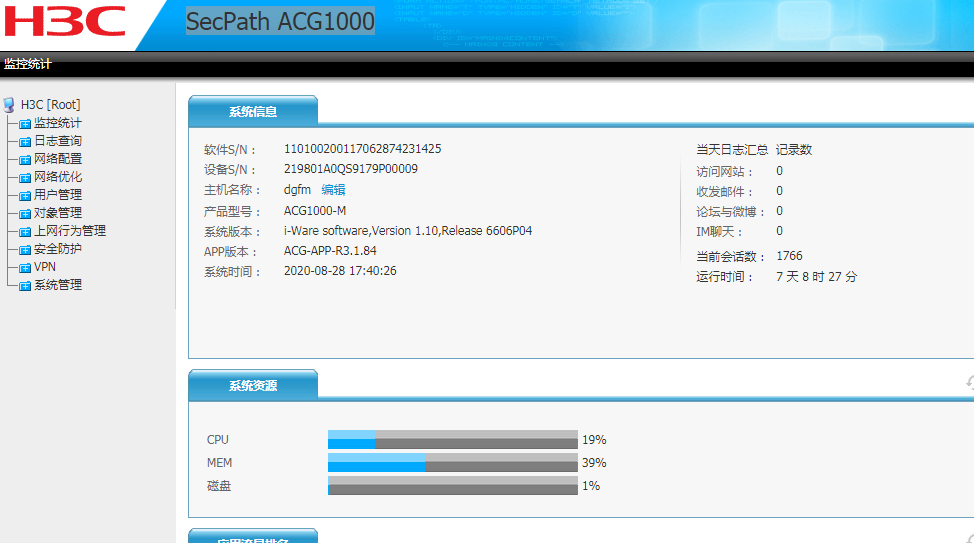Open 安全防护 in the sidebar
974x543 pixels.
click(58, 249)
